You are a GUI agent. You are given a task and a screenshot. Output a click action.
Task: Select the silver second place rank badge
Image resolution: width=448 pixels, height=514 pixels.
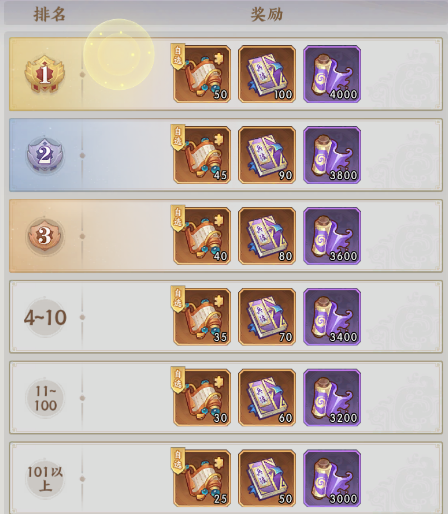point(45,155)
